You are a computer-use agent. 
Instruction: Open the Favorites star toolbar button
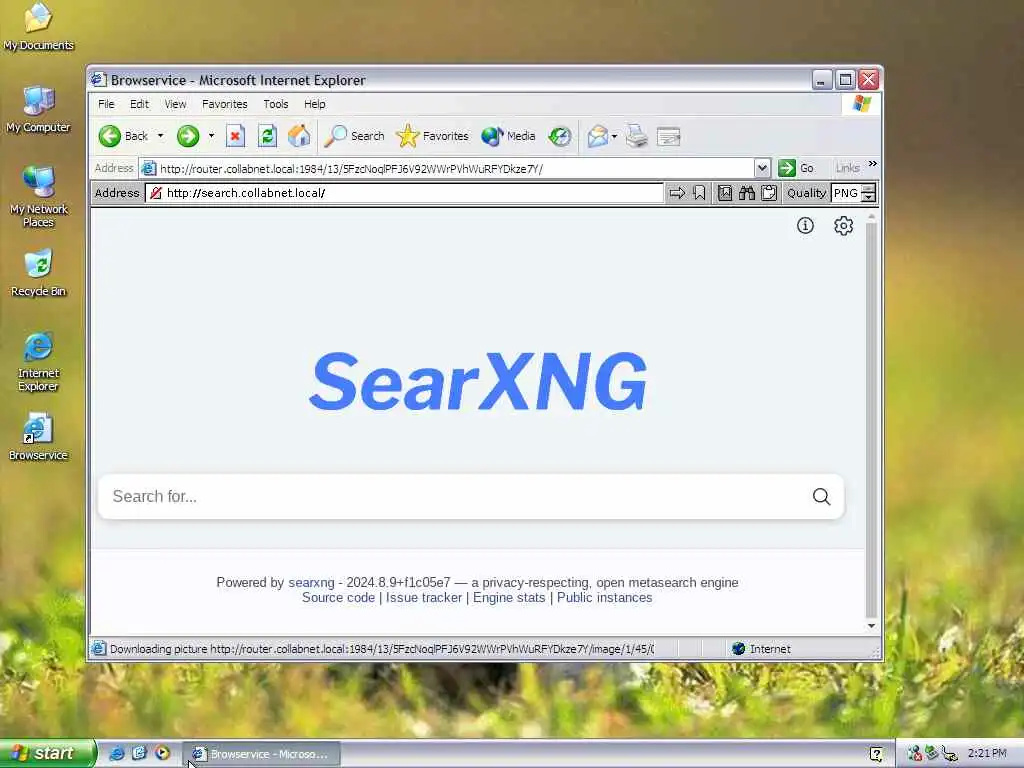[432, 136]
